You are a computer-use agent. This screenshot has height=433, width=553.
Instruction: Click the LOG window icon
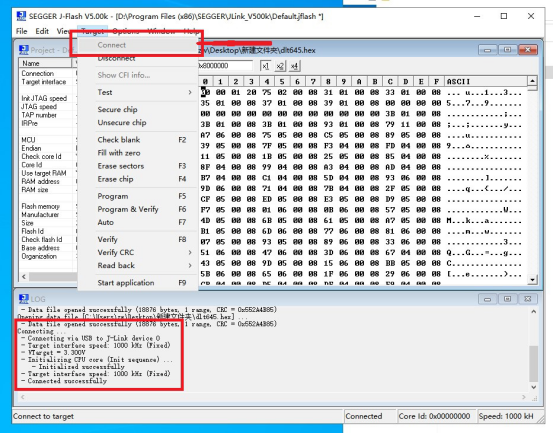coord(24,299)
